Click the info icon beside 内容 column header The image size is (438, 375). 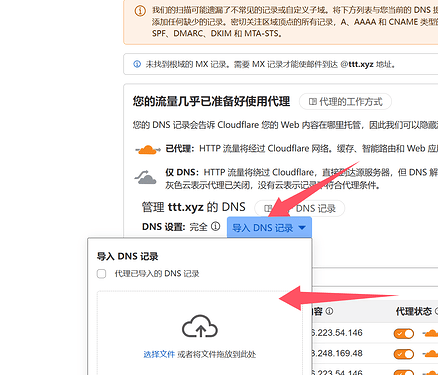(x=329, y=311)
